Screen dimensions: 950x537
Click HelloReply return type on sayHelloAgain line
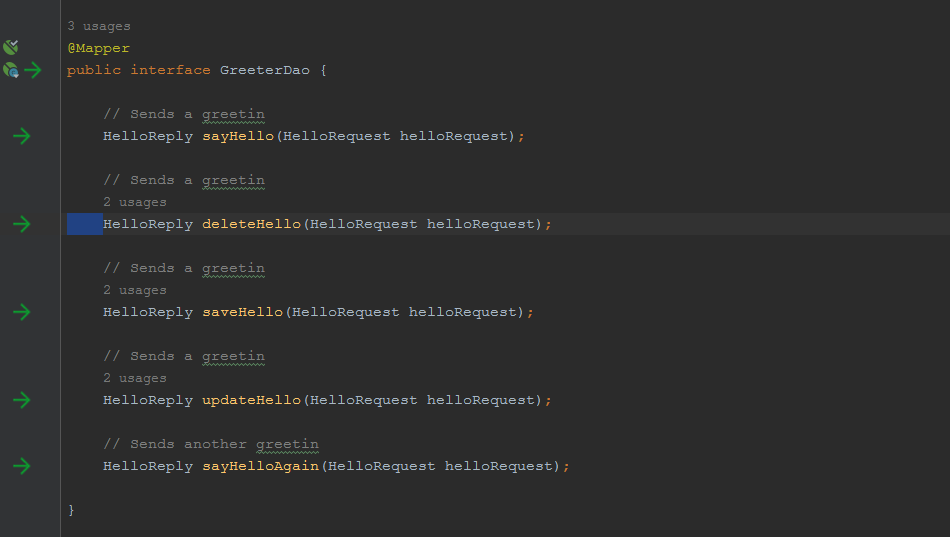click(148, 466)
